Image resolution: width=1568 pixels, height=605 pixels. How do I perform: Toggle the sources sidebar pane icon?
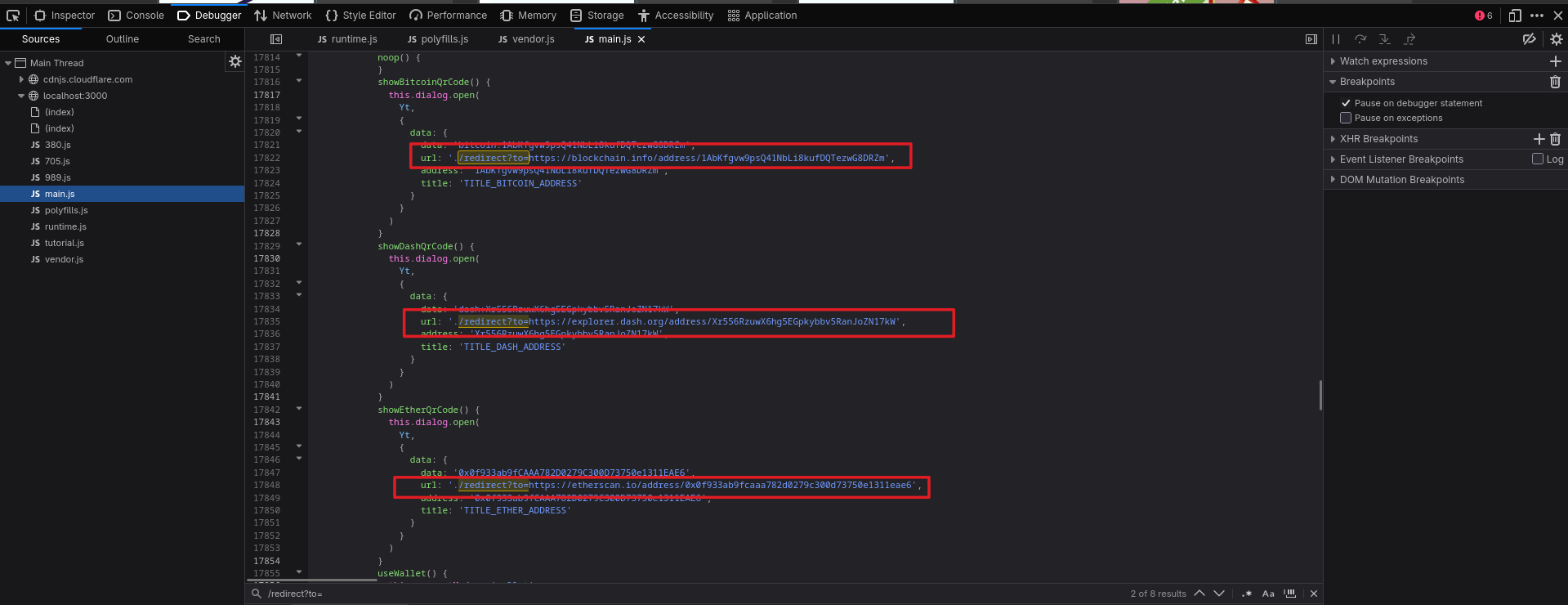[276, 39]
